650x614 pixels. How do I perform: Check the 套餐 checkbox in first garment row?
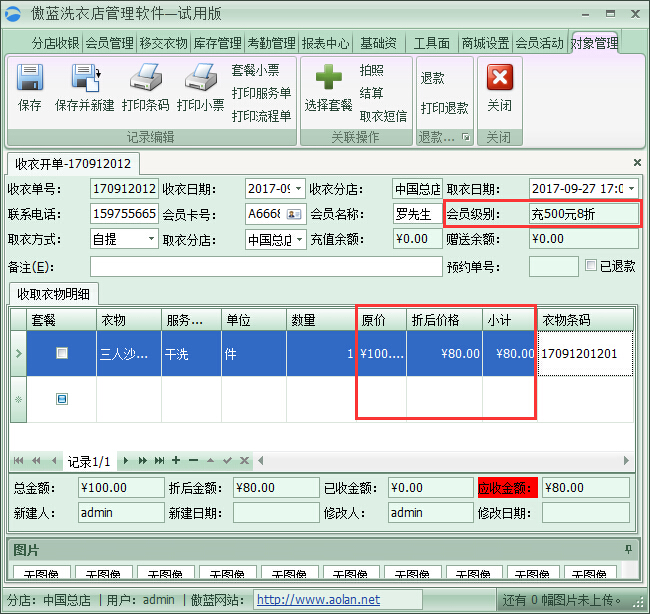click(62, 353)
